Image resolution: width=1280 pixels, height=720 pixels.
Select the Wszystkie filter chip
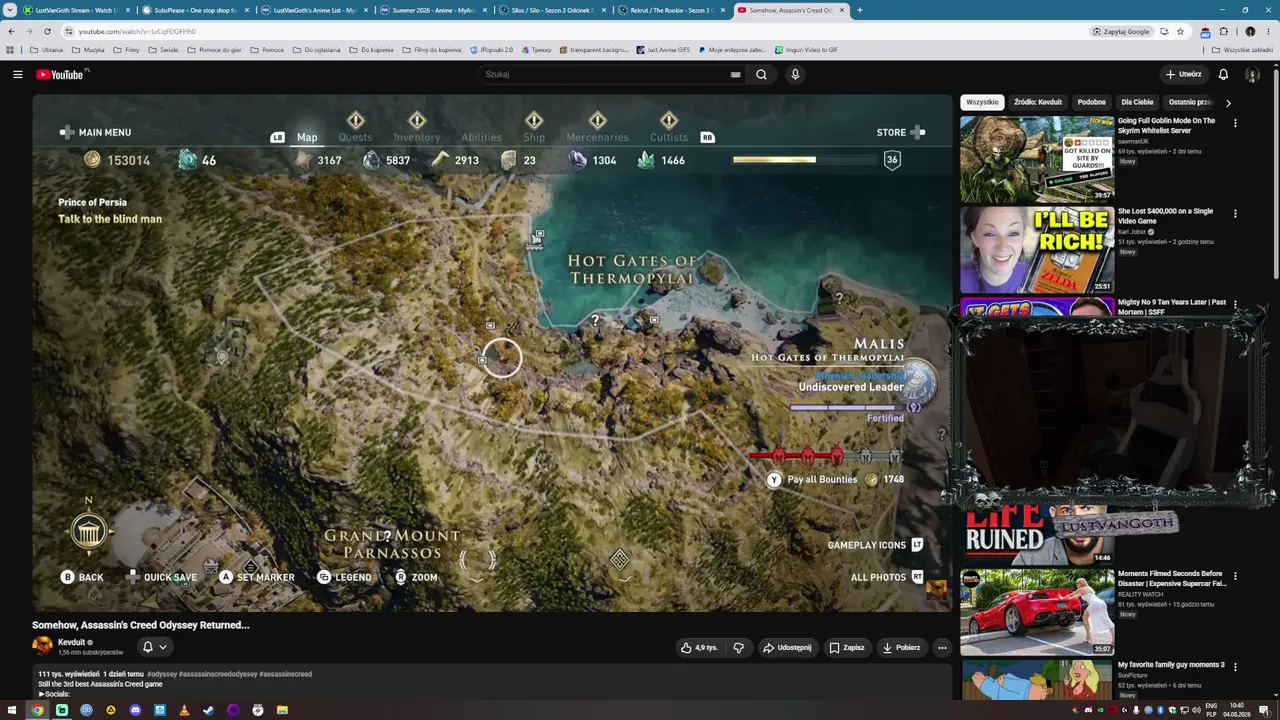click(x=982, y=102)
